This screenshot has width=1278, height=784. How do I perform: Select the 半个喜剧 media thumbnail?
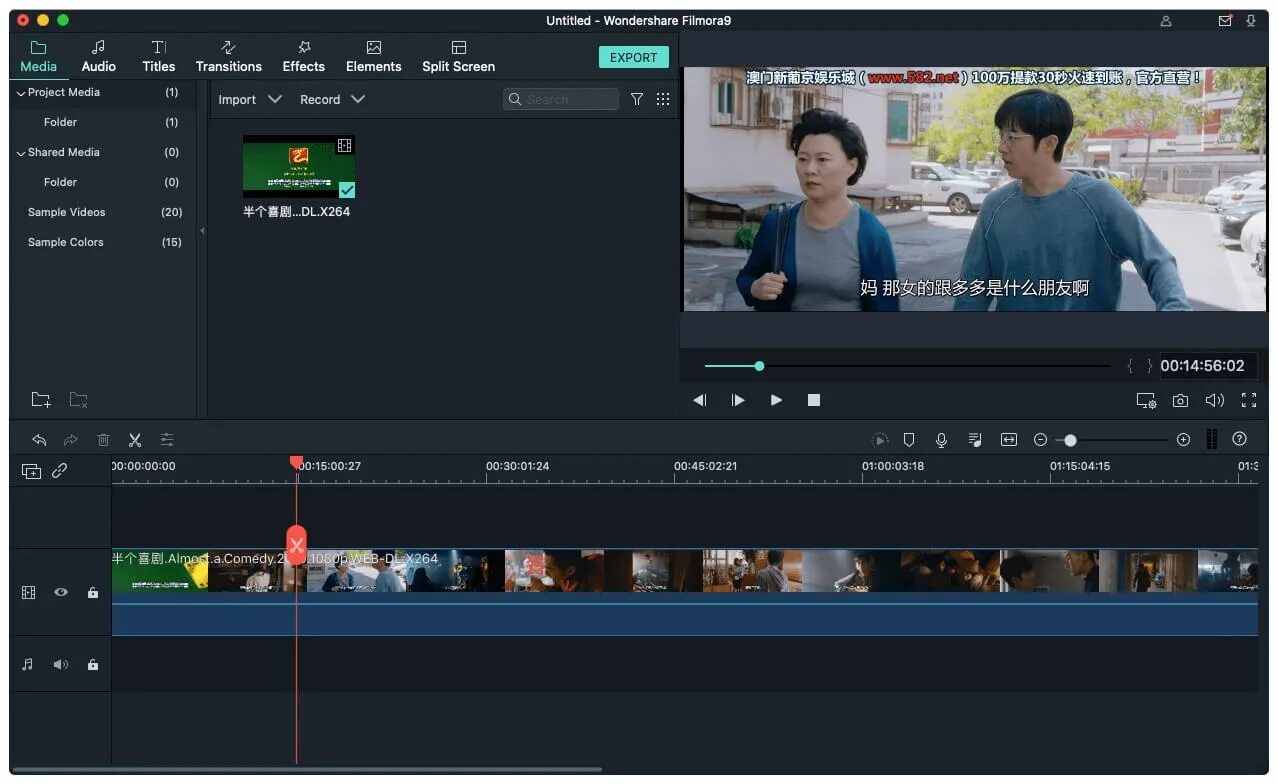[299, 167]
